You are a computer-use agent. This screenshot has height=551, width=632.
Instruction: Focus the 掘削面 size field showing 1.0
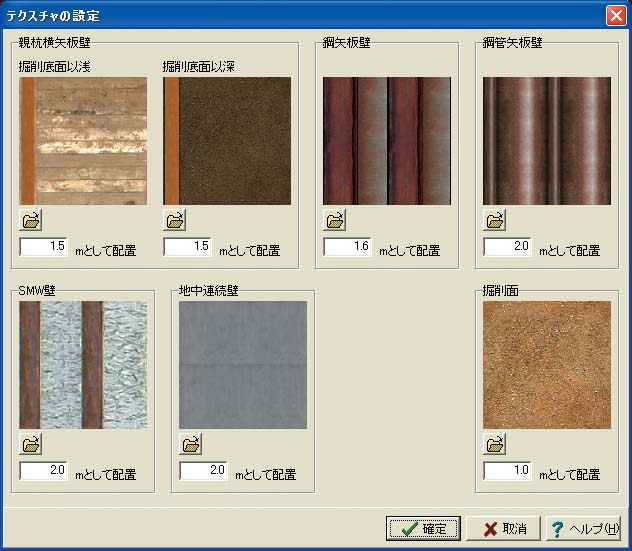point(507,471)
